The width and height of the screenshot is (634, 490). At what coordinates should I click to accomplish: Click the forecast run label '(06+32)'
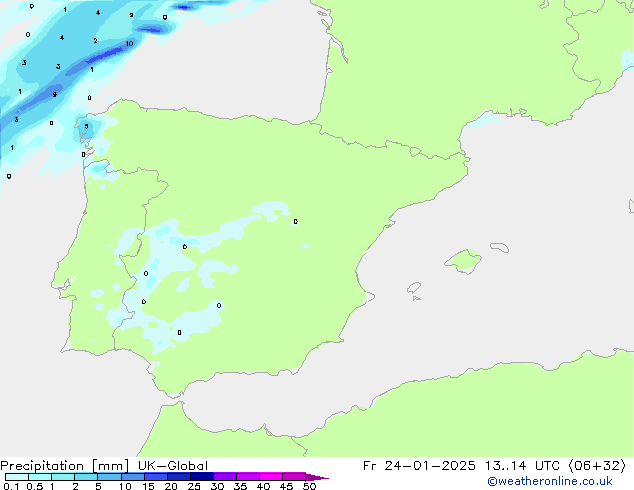(x=597, y=466)
